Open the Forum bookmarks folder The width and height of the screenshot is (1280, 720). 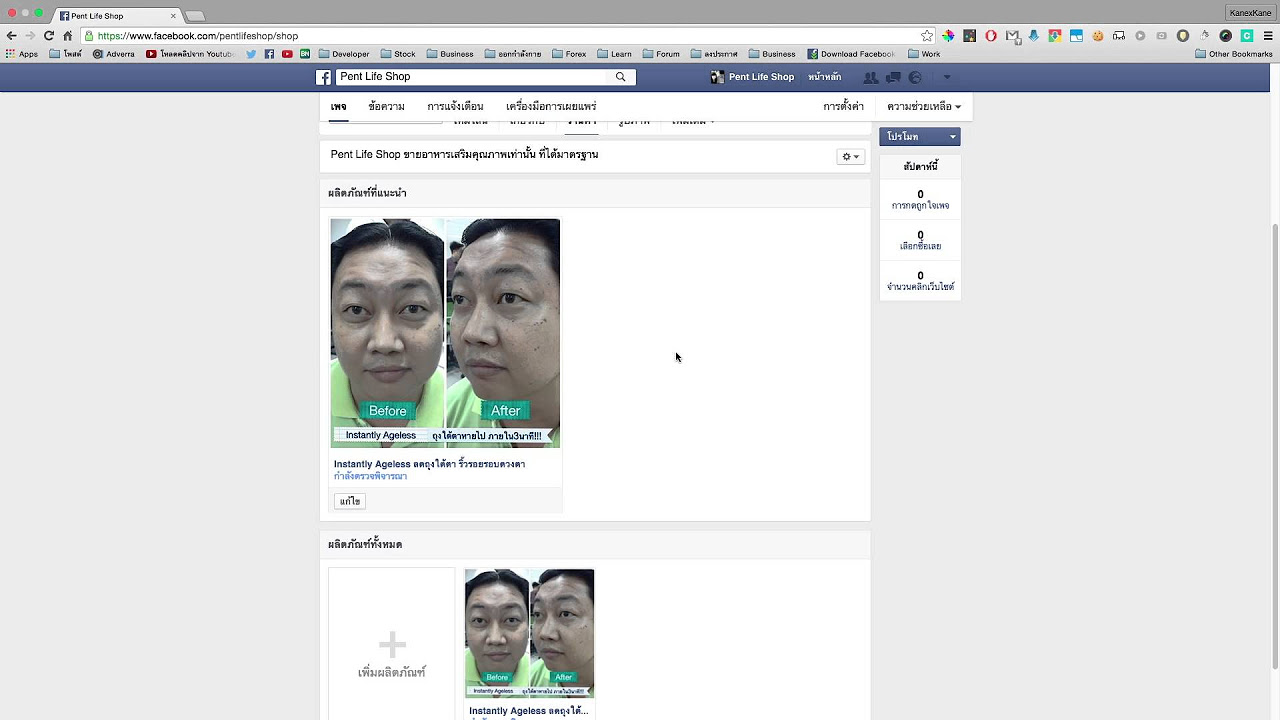click(x=660, y=54)
